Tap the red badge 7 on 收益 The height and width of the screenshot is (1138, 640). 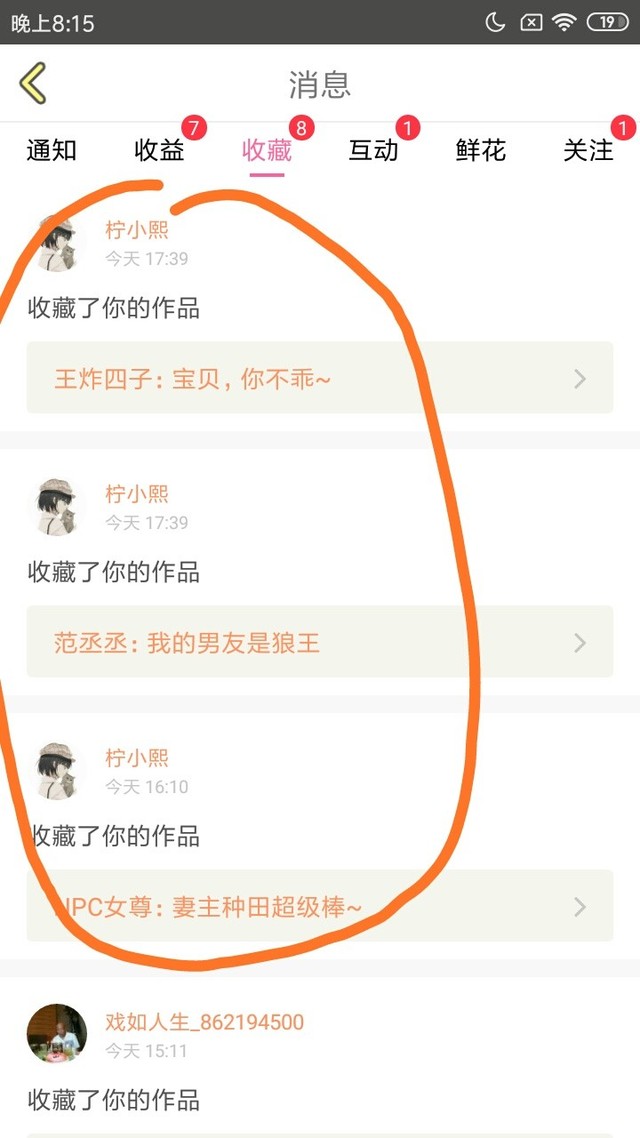194,128
